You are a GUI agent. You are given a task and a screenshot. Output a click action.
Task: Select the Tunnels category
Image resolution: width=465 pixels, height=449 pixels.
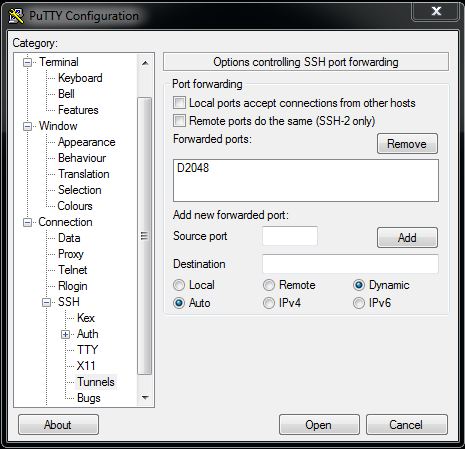(x=96, y=382)
